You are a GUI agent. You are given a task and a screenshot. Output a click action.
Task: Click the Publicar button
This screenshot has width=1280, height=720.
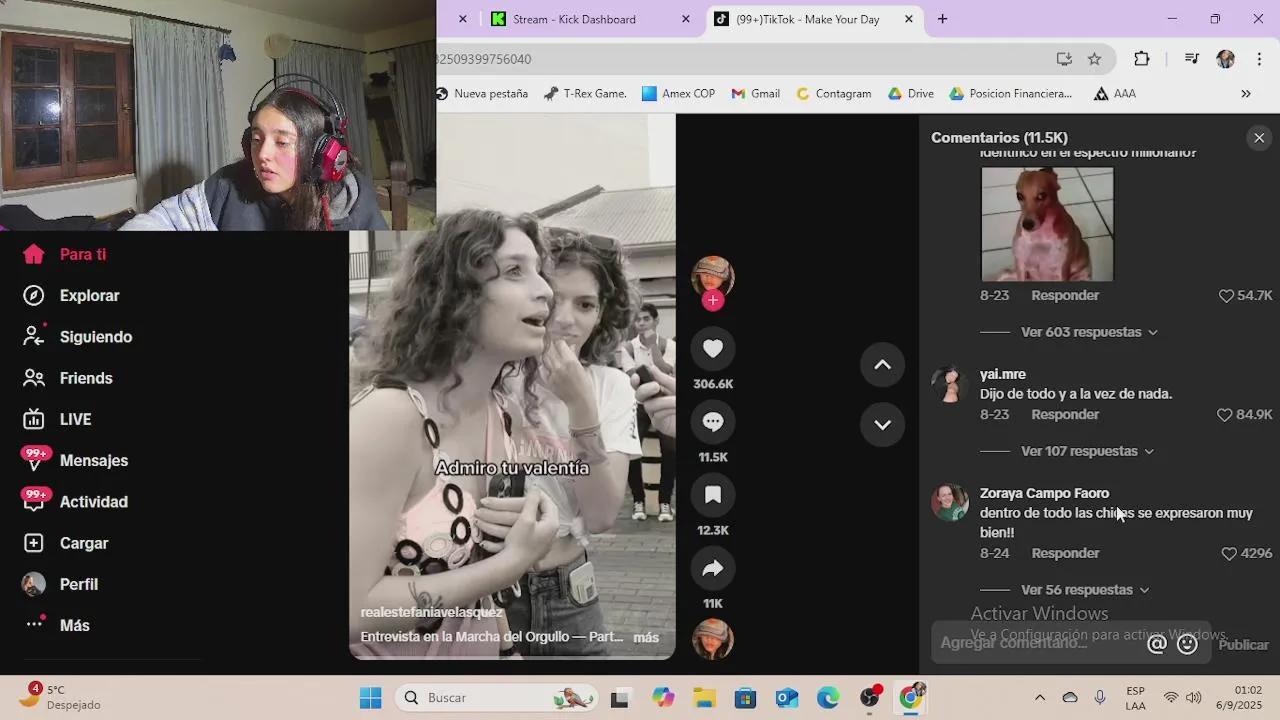pos(1244,645)
